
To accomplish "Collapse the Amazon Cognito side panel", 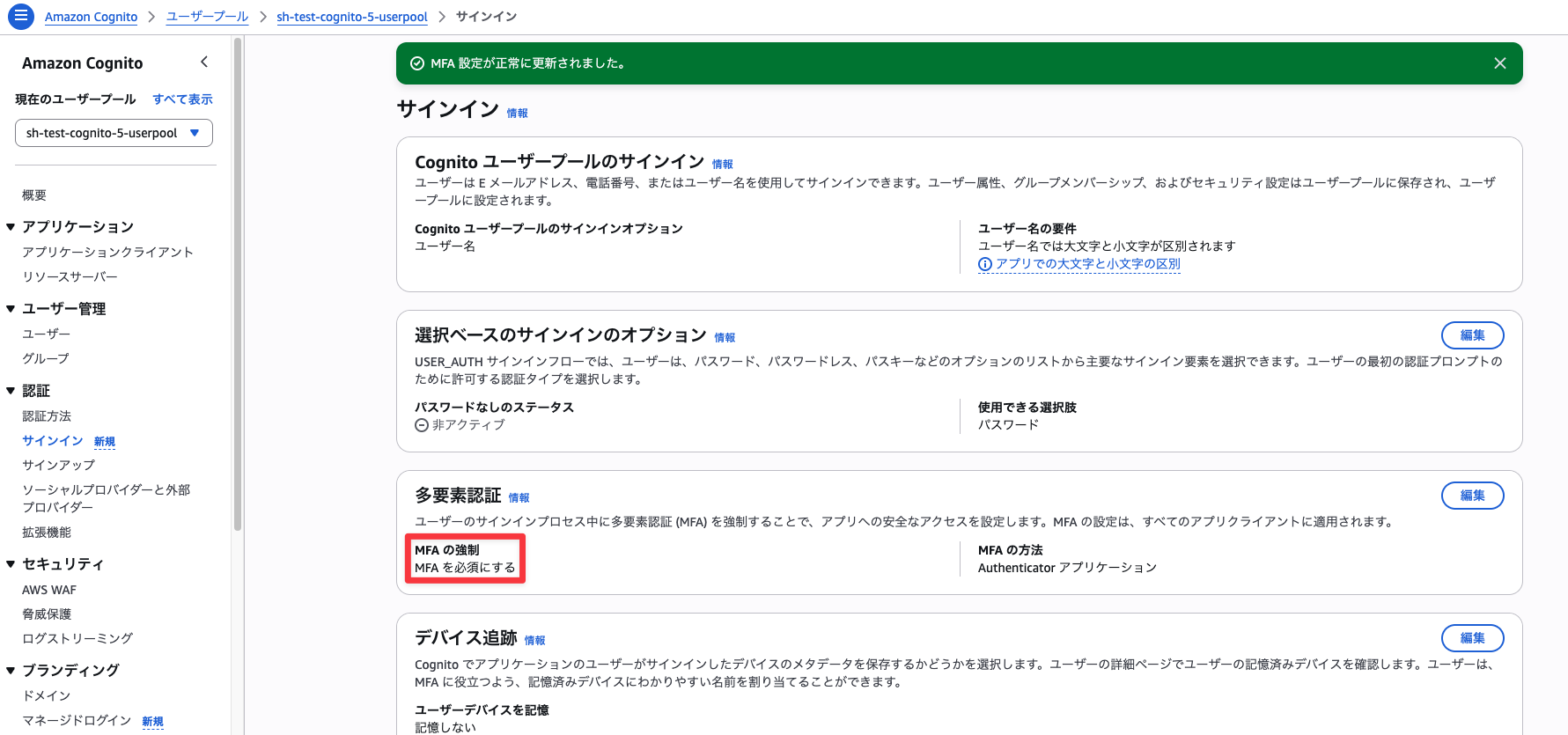I will tap(204, 62).
